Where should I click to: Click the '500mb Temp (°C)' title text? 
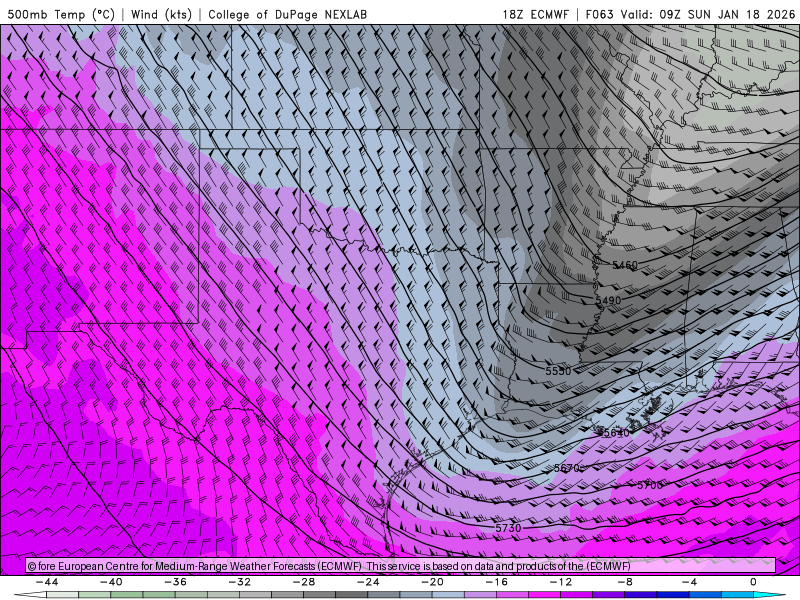pyautogui.click(x=61, y=14)
